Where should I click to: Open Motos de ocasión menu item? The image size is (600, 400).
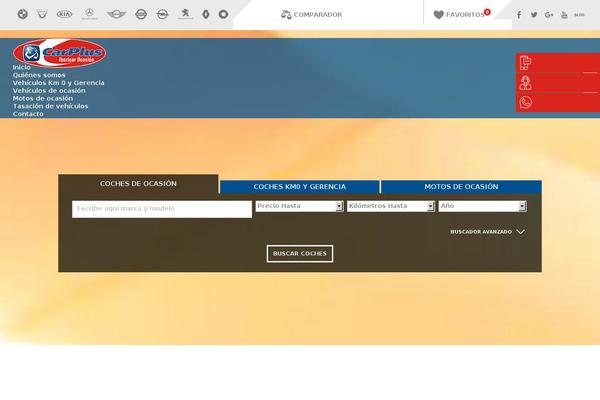pos(43,98)
